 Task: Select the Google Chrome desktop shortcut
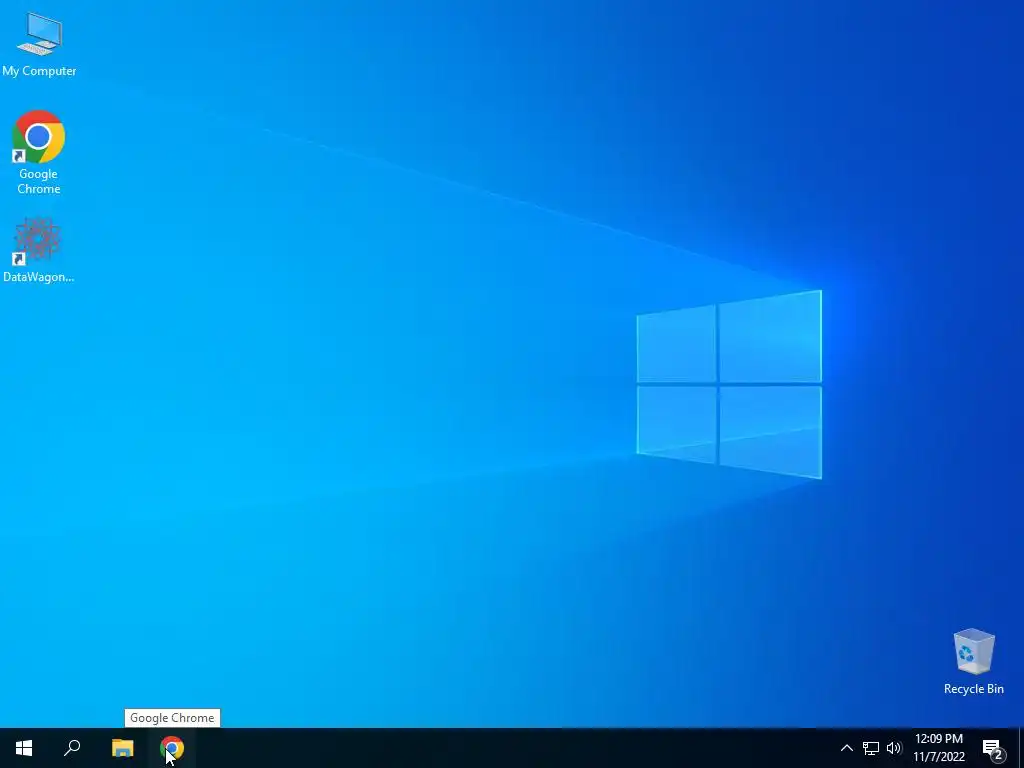(x=39, y=153)
